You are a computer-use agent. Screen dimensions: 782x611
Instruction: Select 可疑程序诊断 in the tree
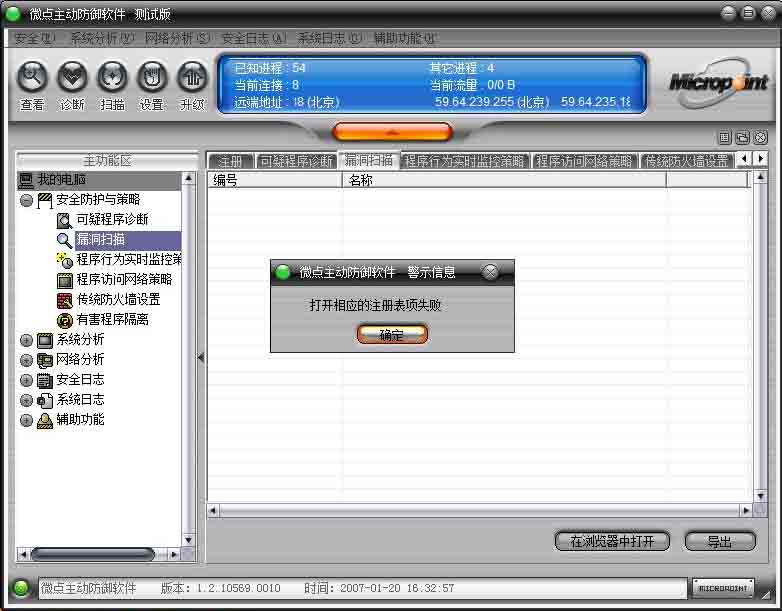pyautogui.click(x=112, y=219)
